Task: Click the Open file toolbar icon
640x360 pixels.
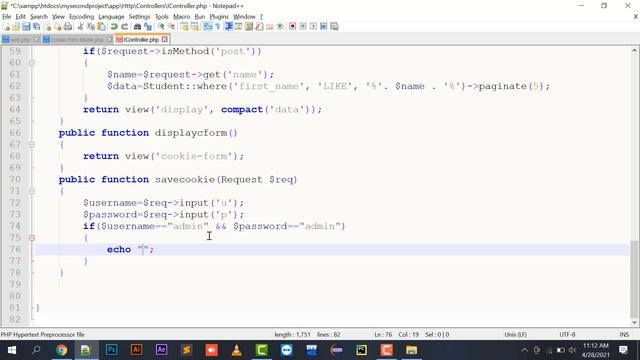Action: pos(16,27)
